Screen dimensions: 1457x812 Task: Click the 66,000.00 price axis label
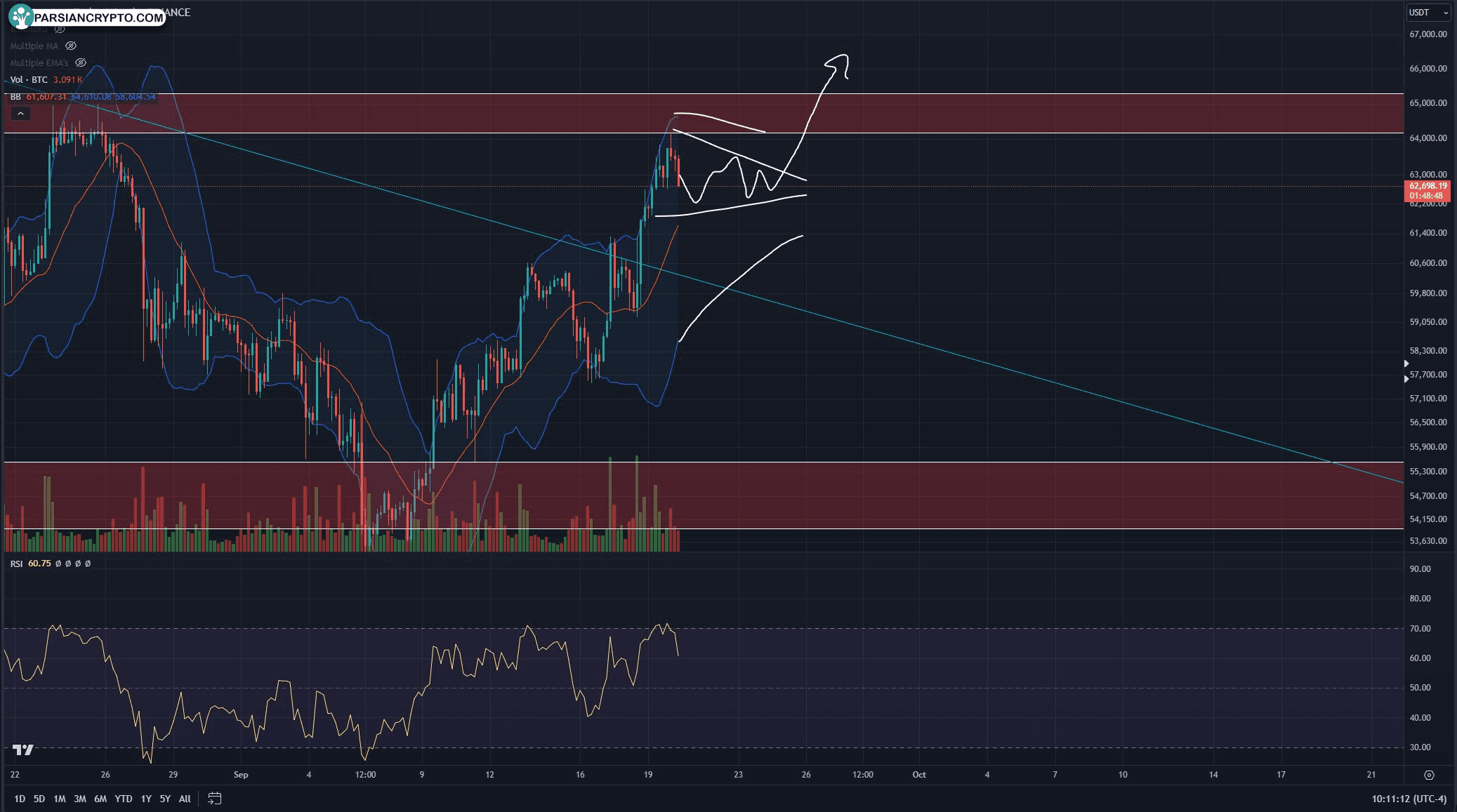(x=1428, y=68)
